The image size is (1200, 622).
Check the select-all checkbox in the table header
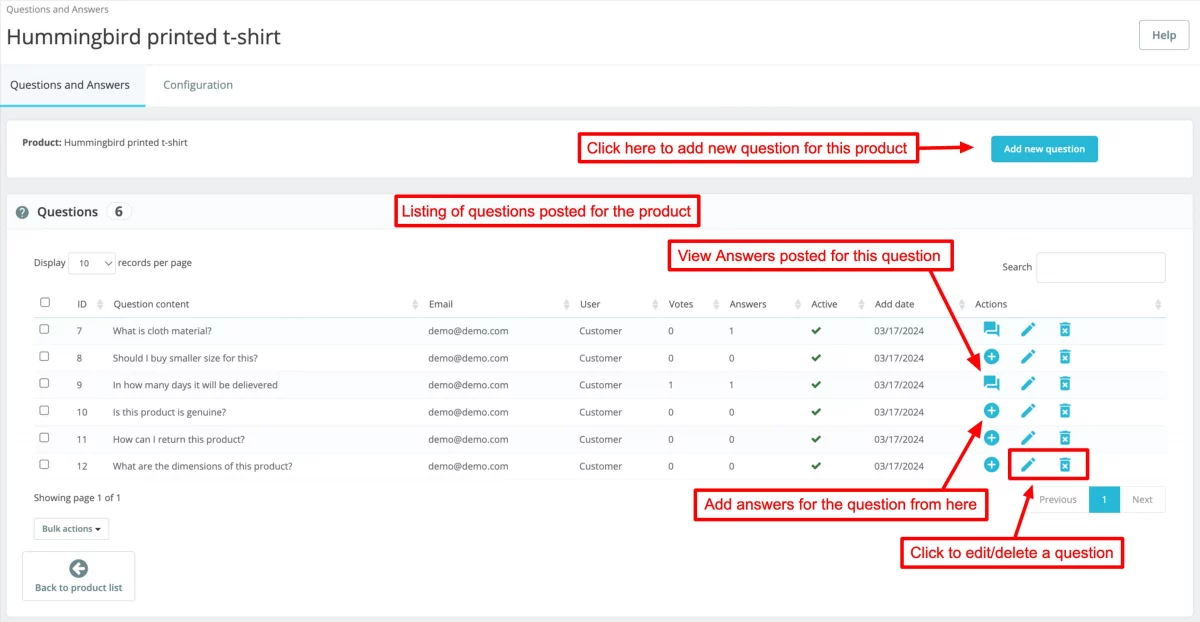(x=42, y=303)
